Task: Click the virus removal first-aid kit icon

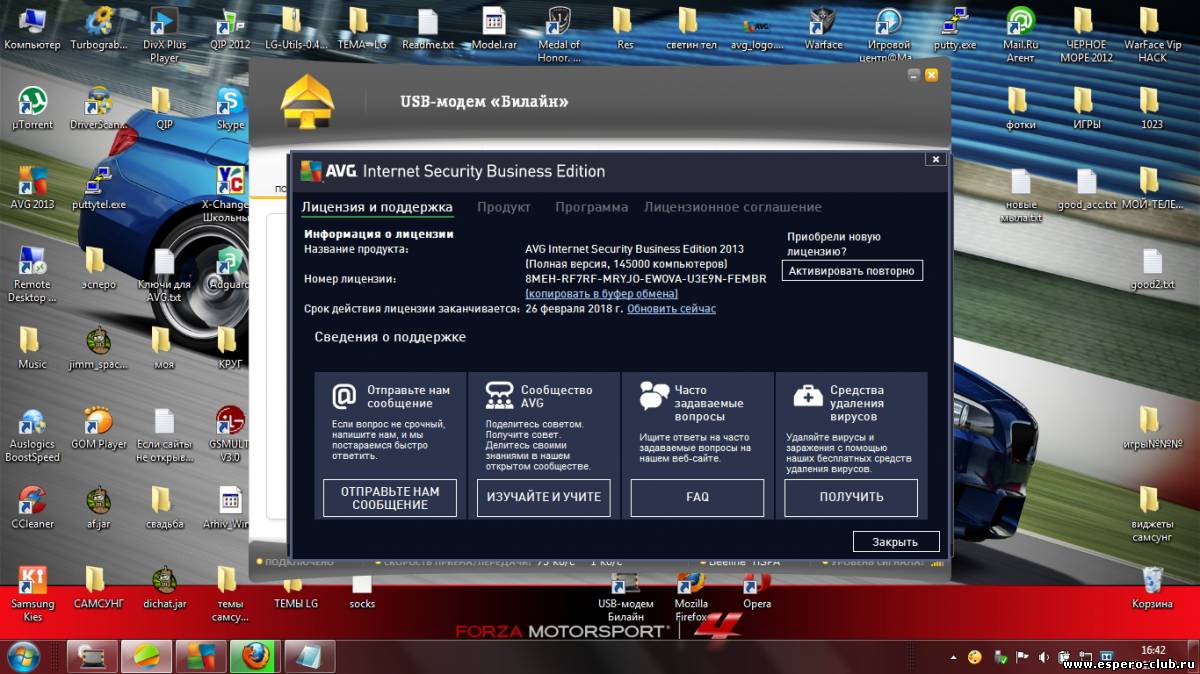Action: pyautogui.click(x=808, y=397)
